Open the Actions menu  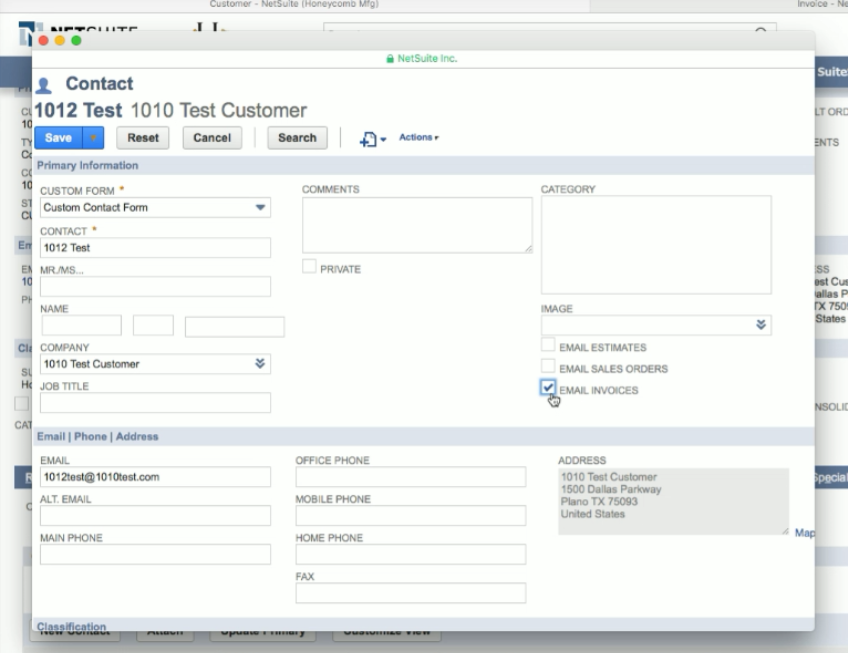click(x=419, y=137)
